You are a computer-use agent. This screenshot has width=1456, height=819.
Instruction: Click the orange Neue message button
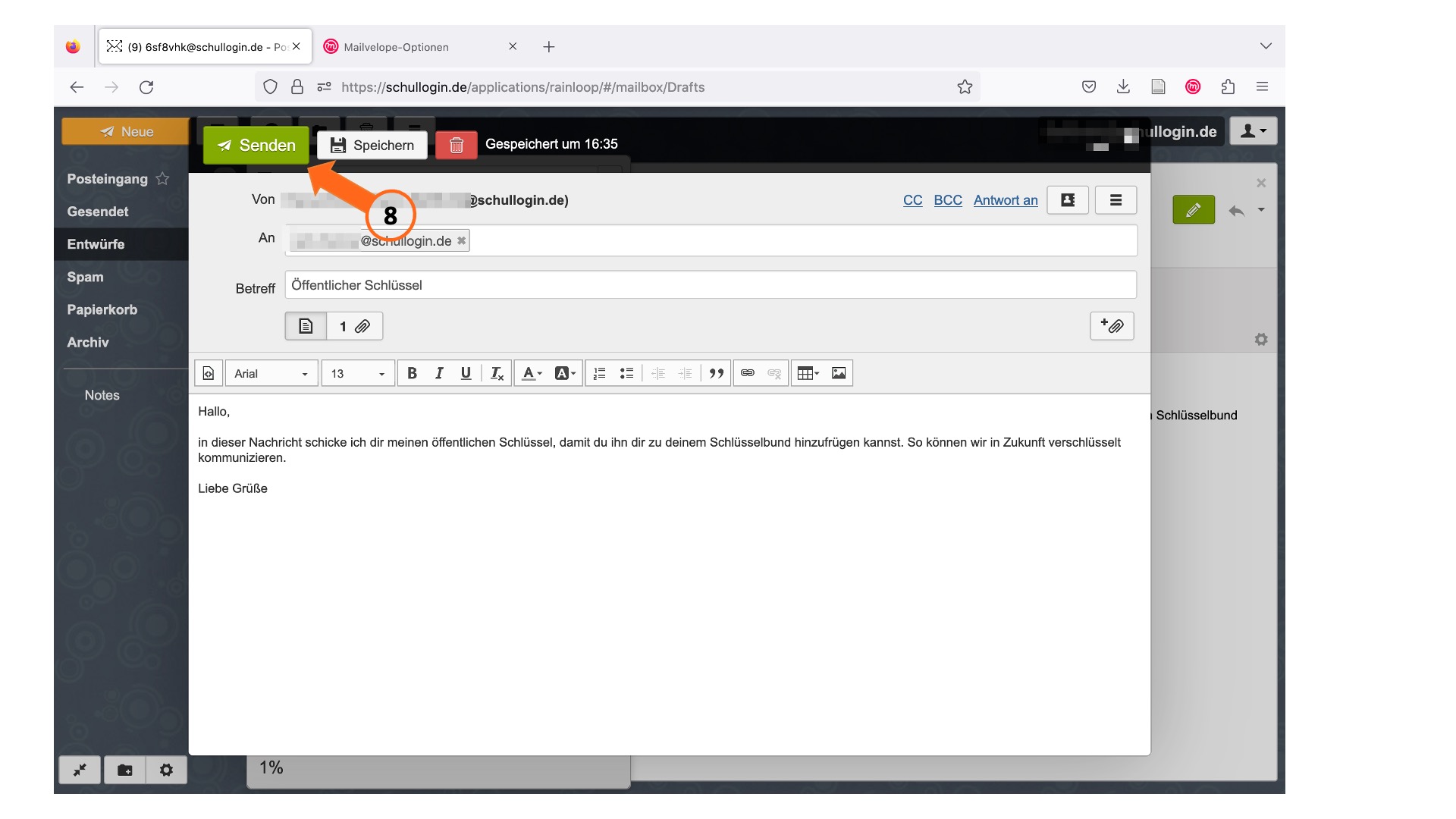pos(126,131)
